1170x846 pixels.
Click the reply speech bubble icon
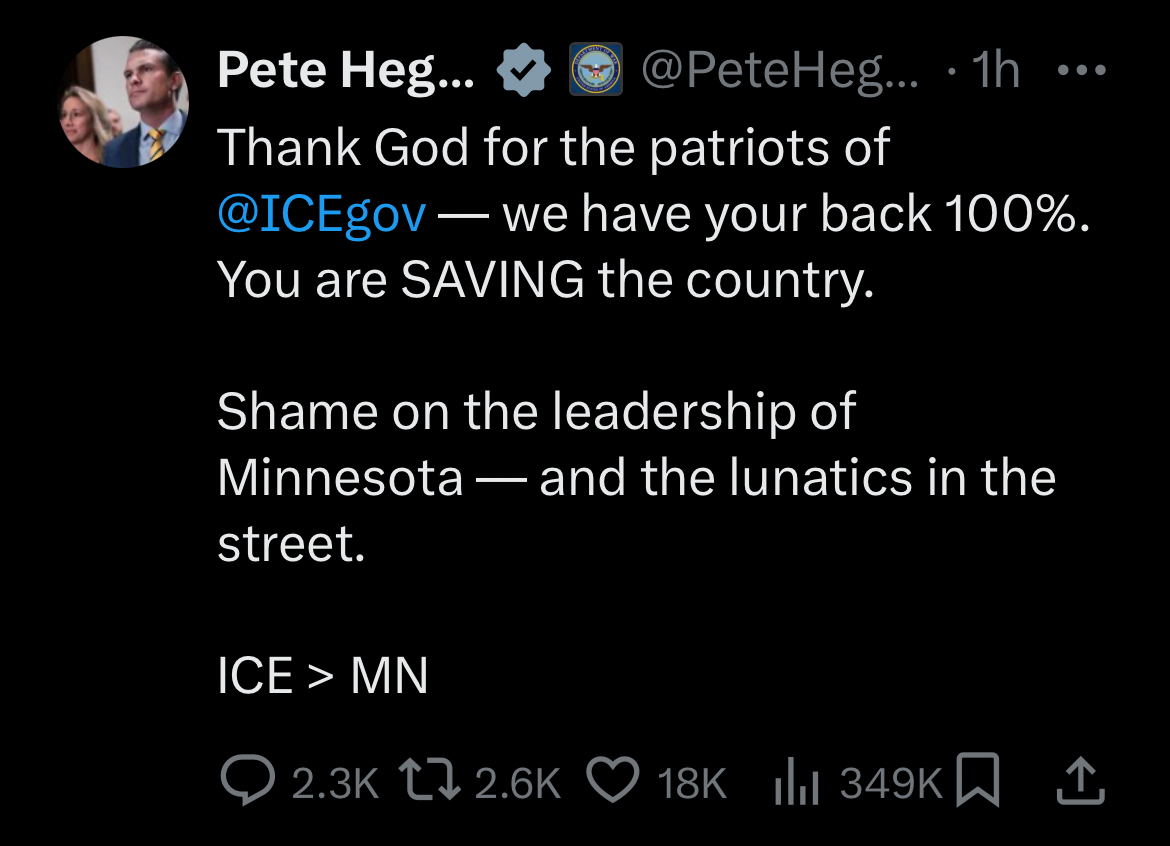point(247,782)
